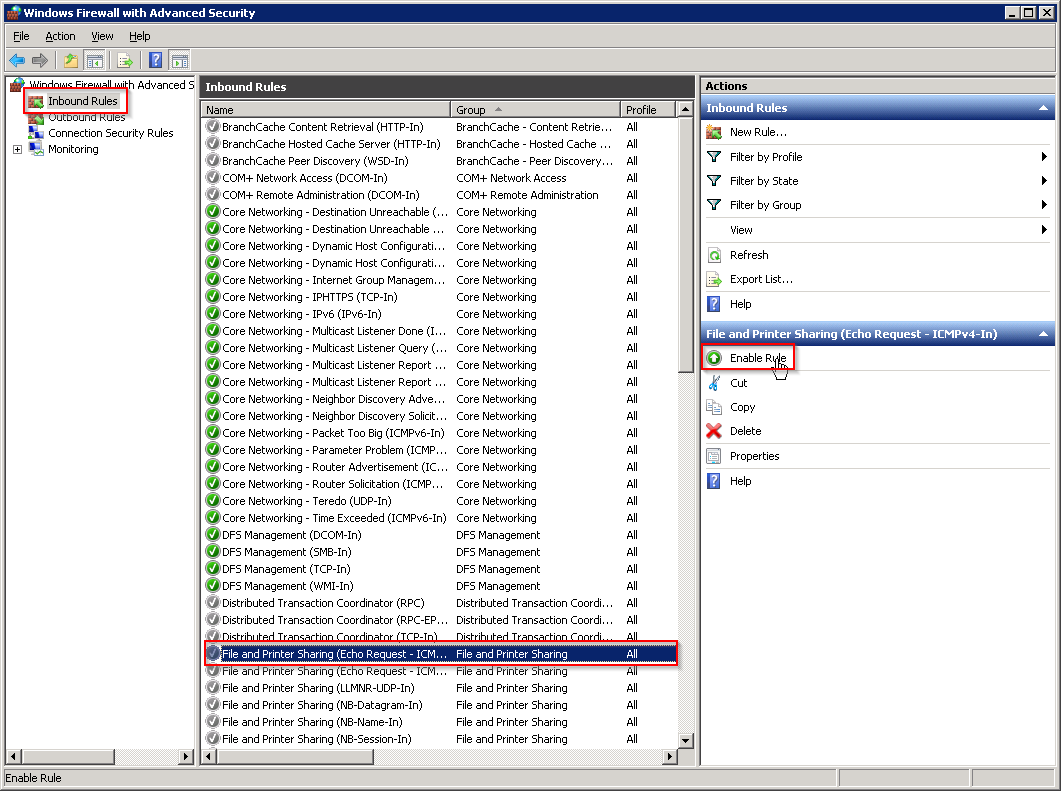The height and width of the screenshot is (791, 1061).
Task: Select the COM+ Network Access (DCOM-In) rule
Action: [x=439, y=178]
